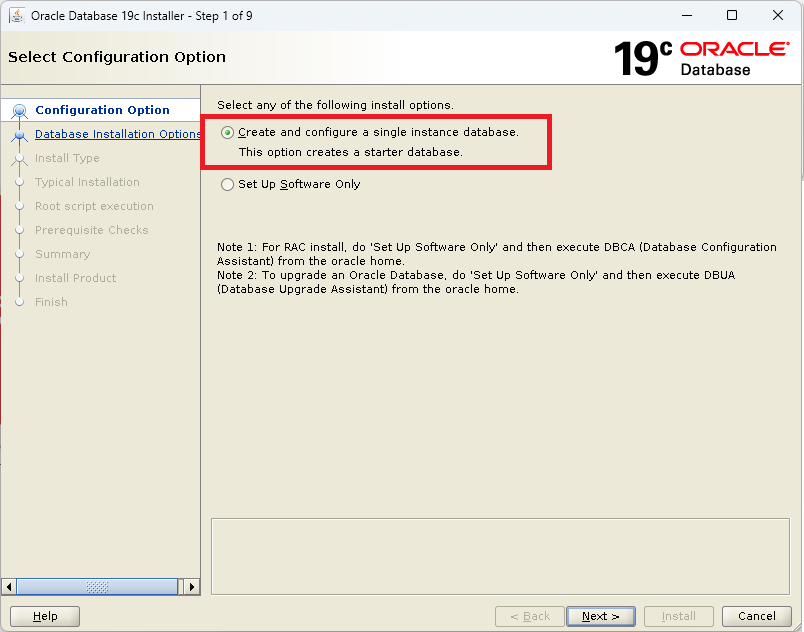Click the Configuration Option step marker icon

(19, 111)
